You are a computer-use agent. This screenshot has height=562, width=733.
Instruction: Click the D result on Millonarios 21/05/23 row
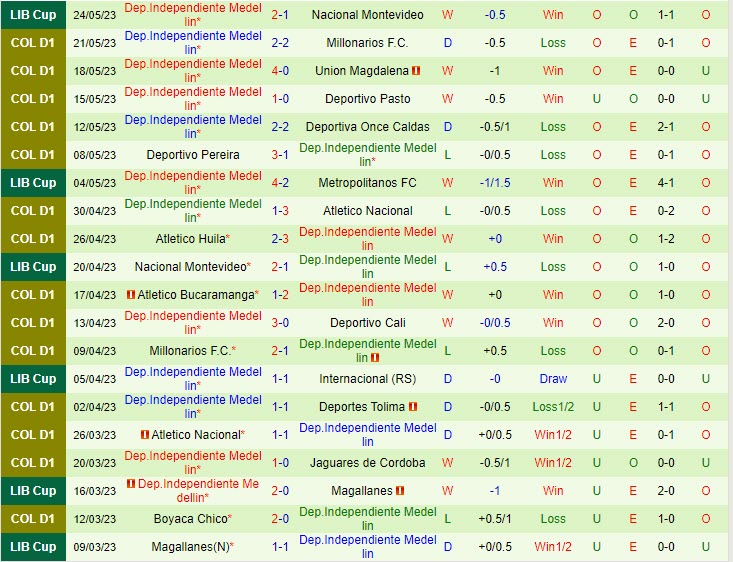pos(447,43)
